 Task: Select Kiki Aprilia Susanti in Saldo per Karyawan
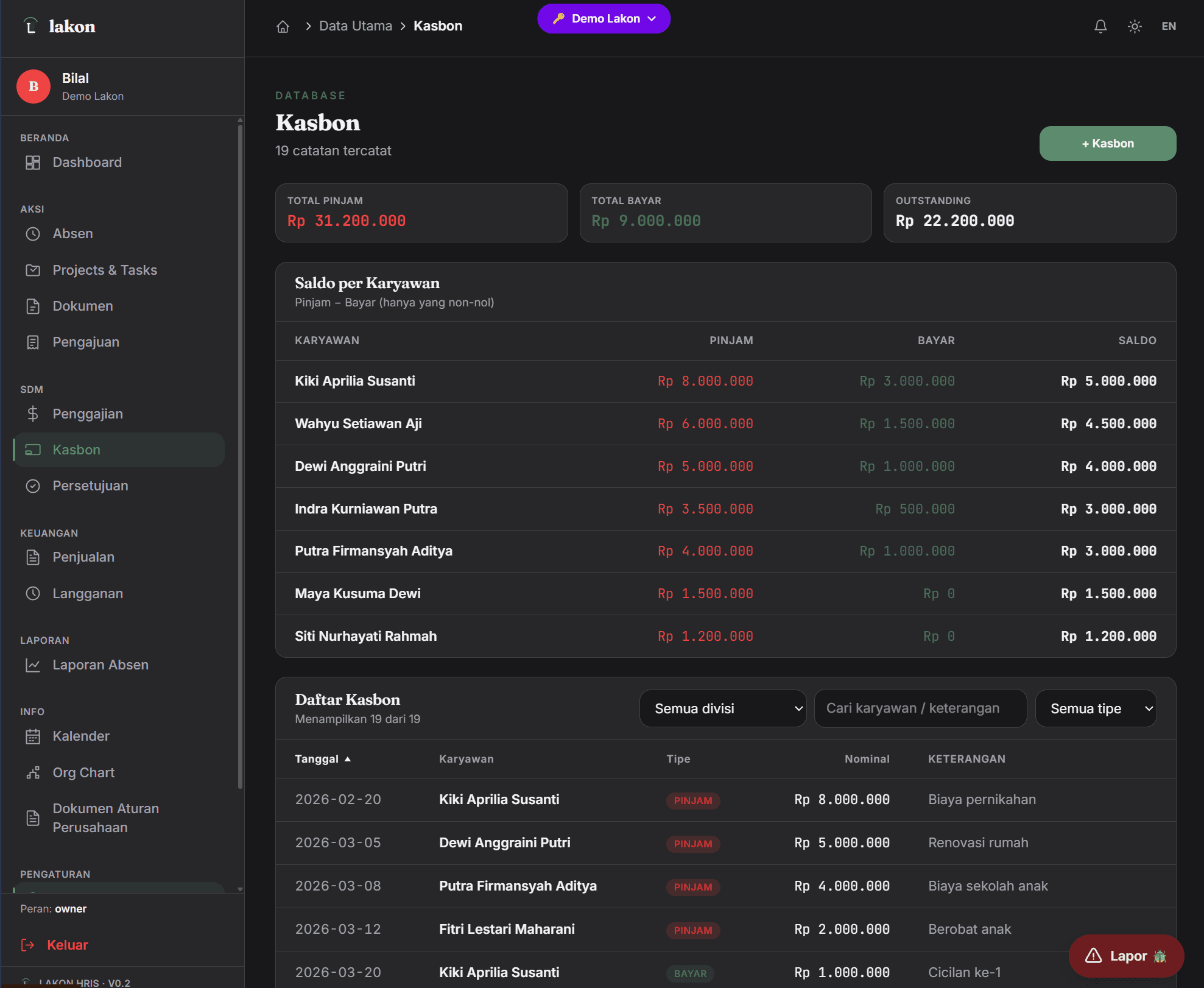point(725,381)
